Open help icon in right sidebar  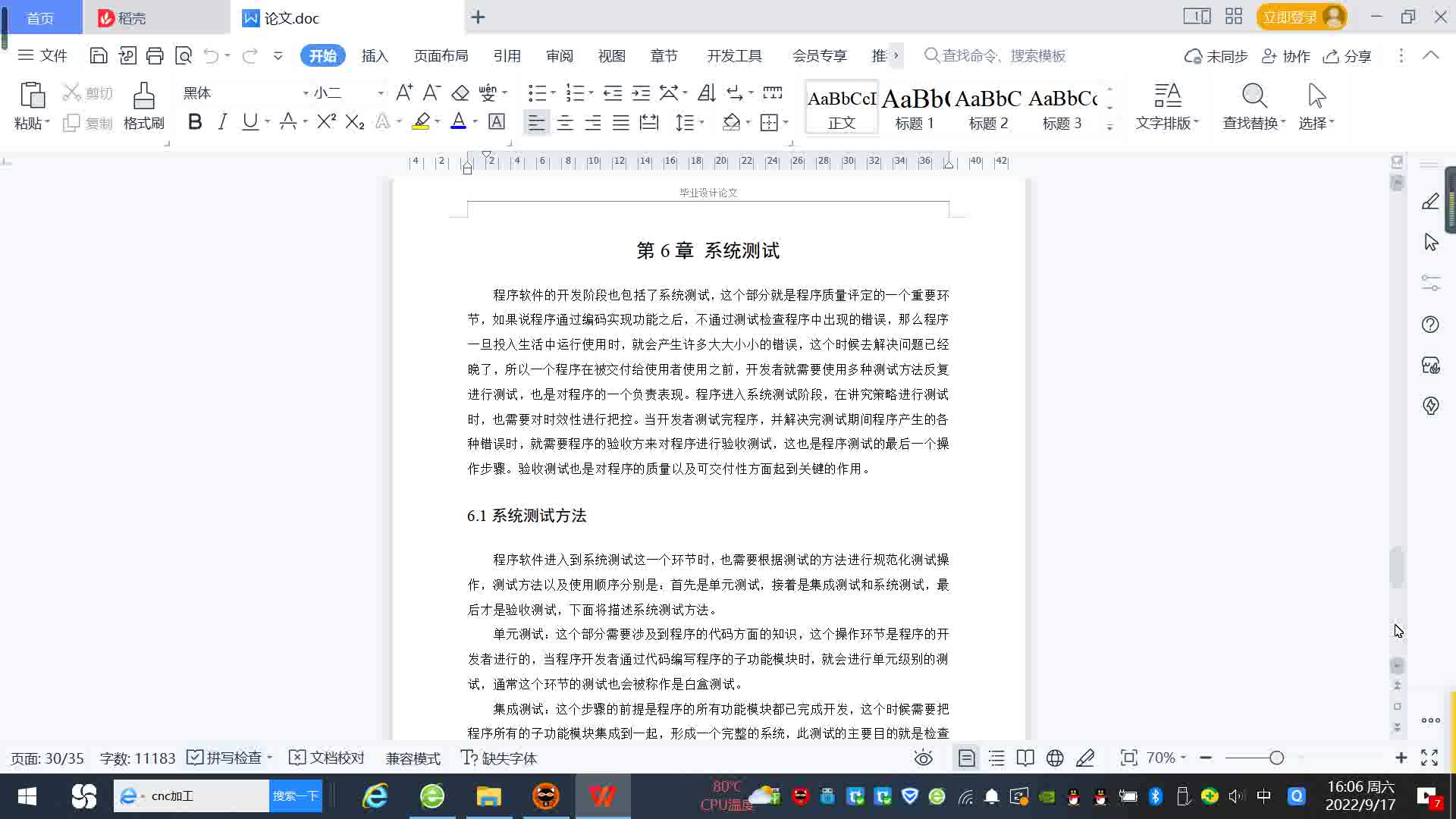pyautogui.click(x=1430, y=325)
